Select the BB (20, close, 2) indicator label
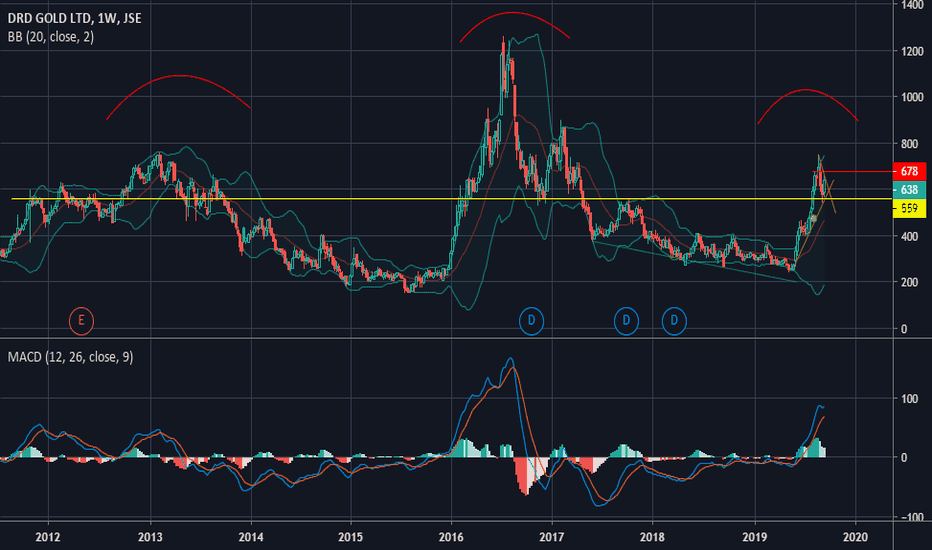Image resolution: width=932 pixels, height=550 pixels. point(51,37)
